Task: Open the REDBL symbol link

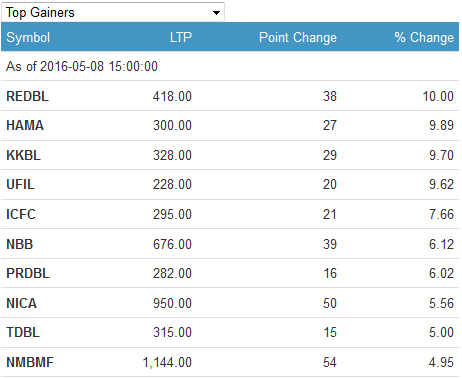Action: tap(27, 96)
